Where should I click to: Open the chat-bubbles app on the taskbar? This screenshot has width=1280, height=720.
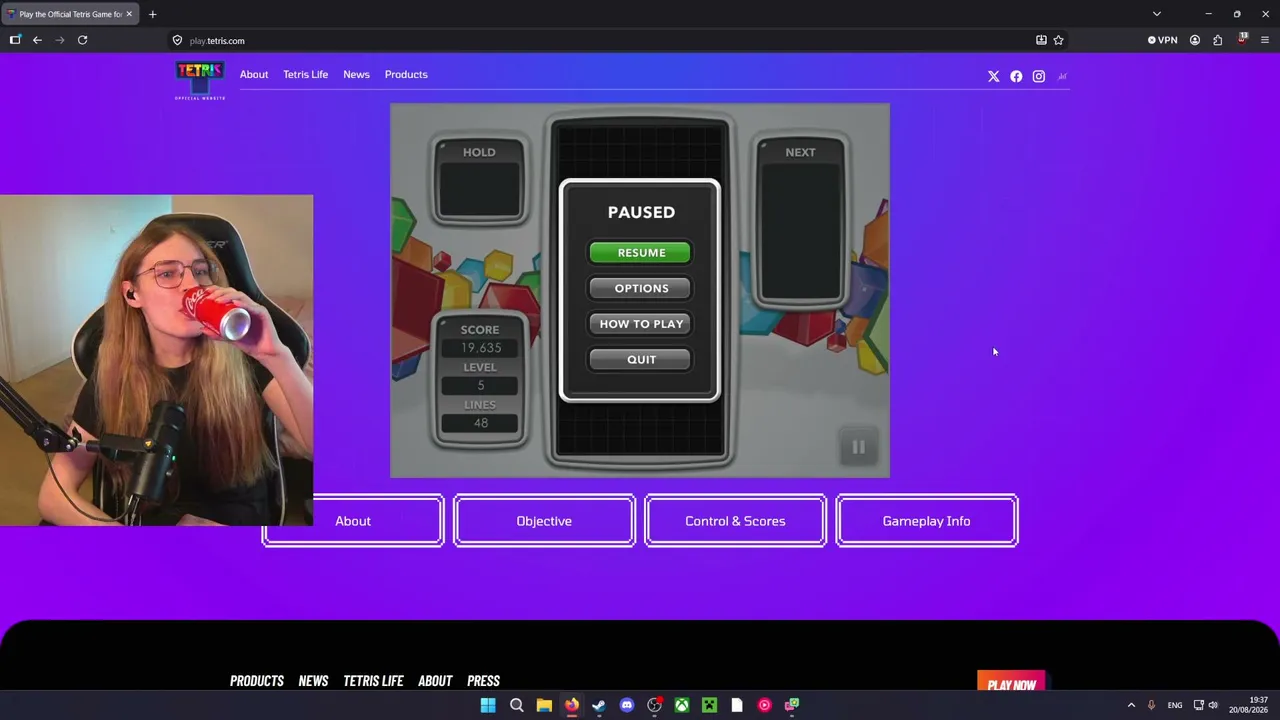click(792, 705)
